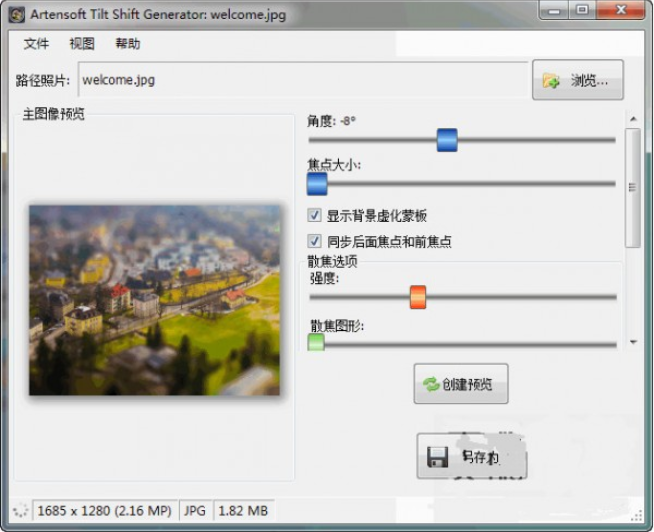The height and width of the screenshot is (532, 654).
Task: Click the blue 角度 slider handle
Action: coord(447,140)
